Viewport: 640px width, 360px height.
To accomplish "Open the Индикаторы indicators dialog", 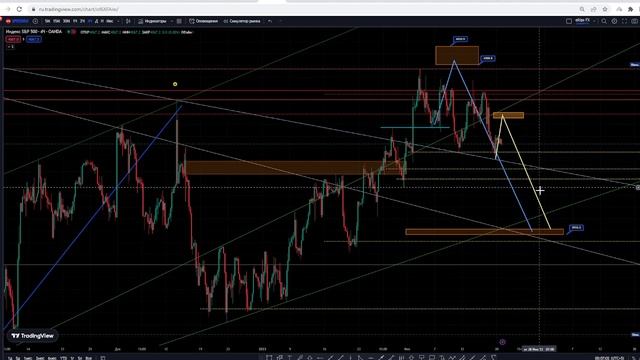I will pos(152,21).
